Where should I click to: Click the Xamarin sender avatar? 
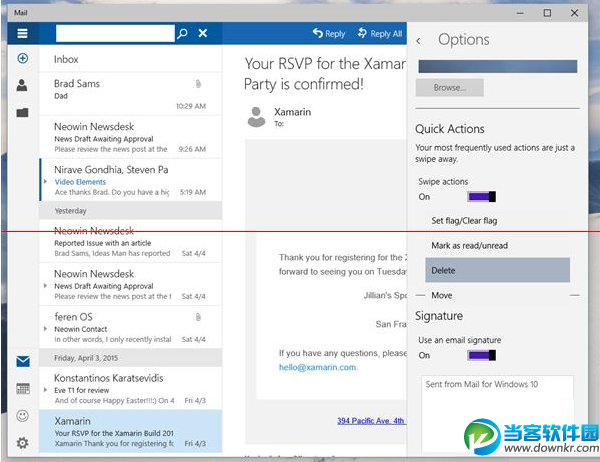coord(256,117)
